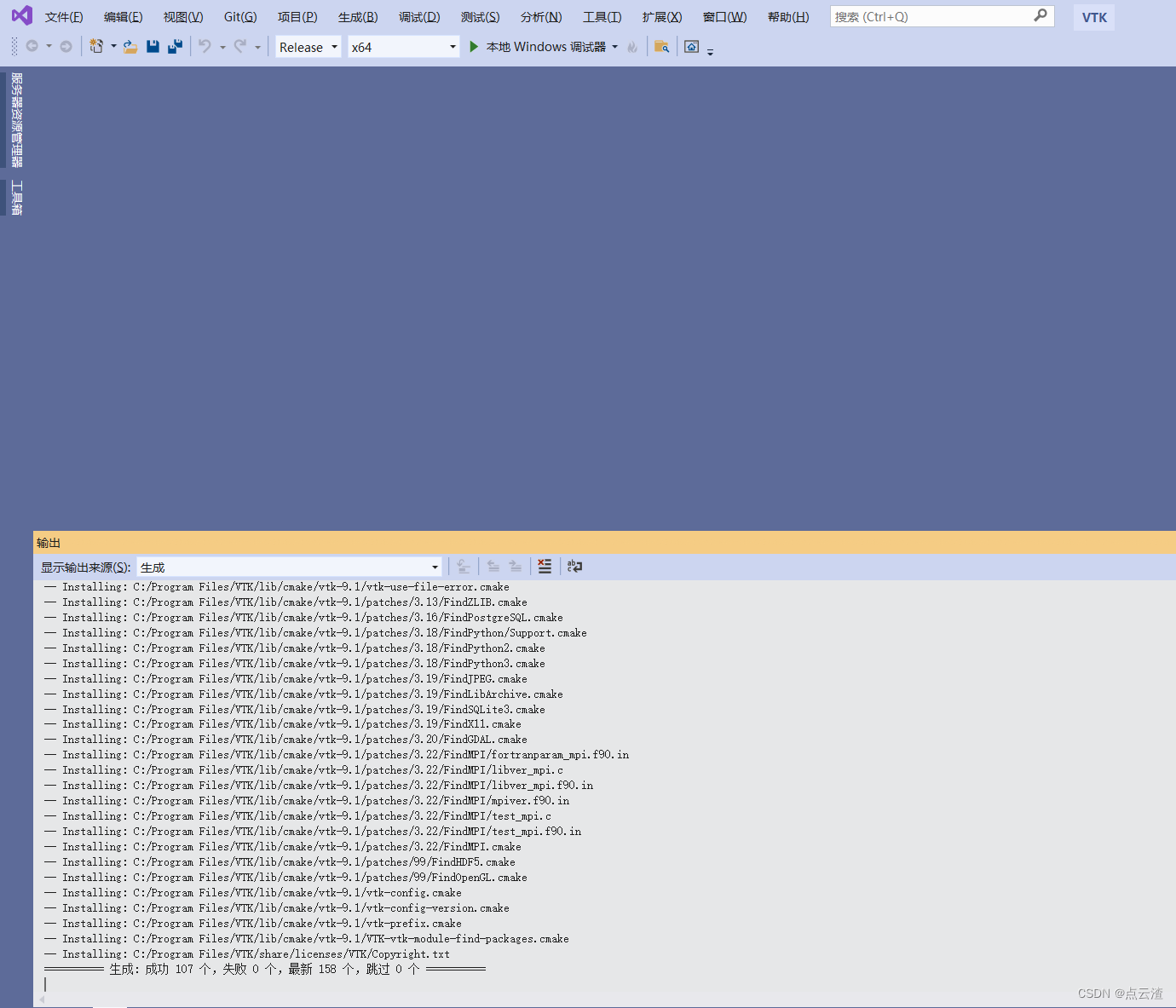
Task: Open the 服务器资源管理器 side tab
Action: coord(16,119)
